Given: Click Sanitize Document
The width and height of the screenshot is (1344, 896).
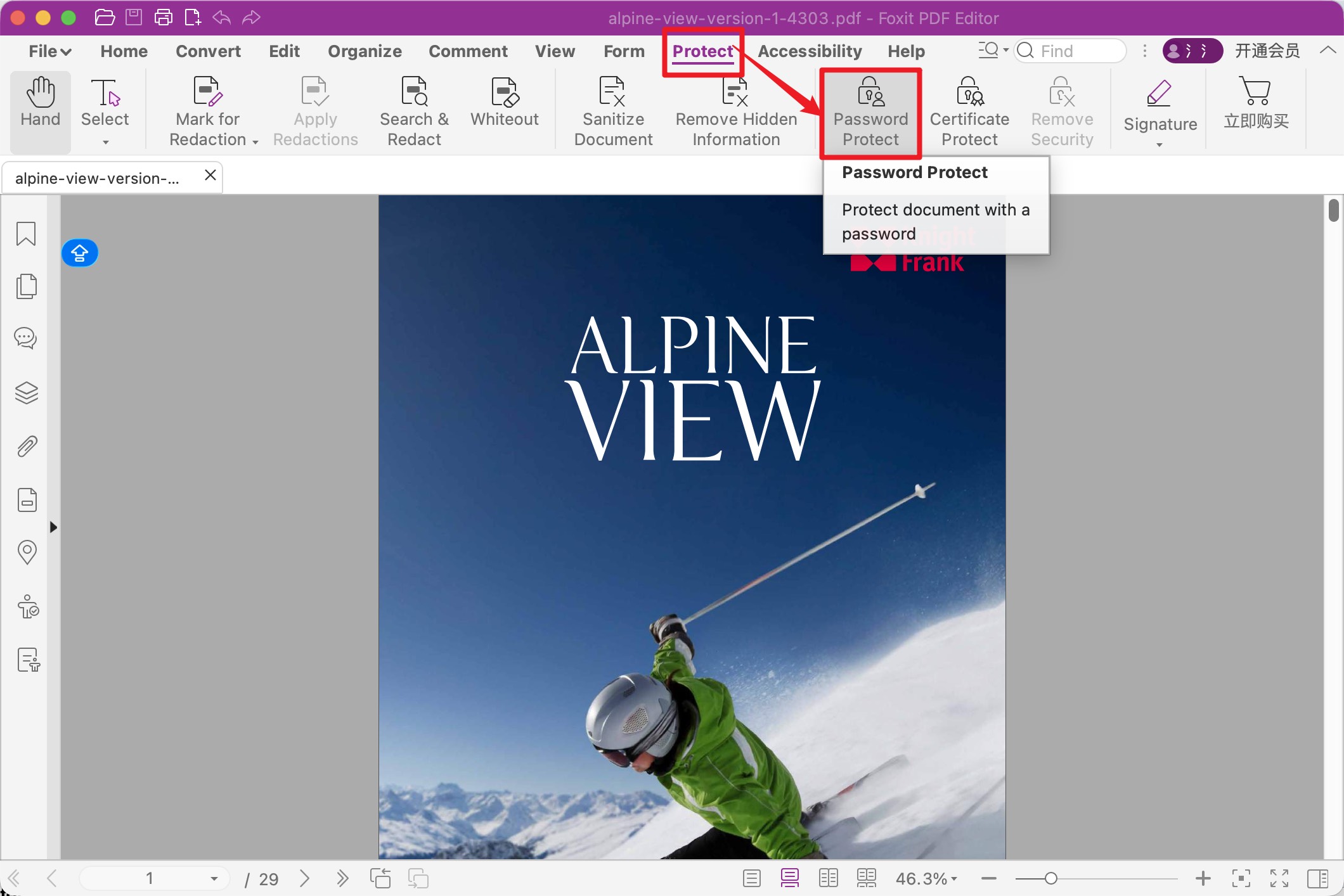Looking at the screenshot, I should [x=613, y=111].
